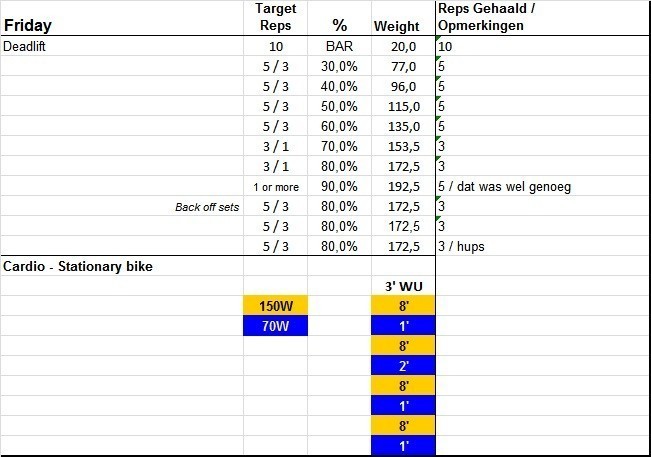
Task: Click the Target Reps column header
Action: 275,17
